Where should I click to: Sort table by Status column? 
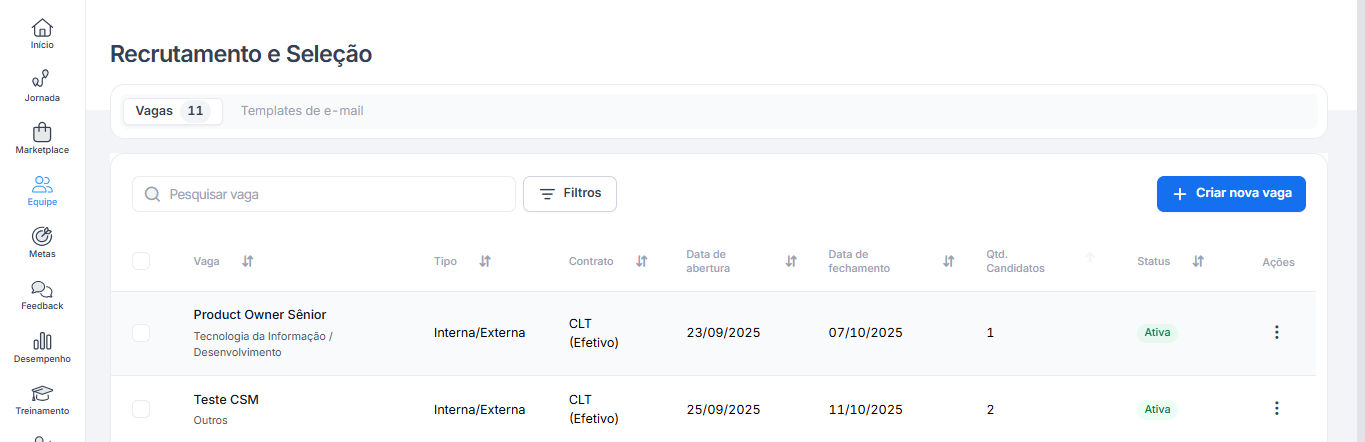[1198, 261]
